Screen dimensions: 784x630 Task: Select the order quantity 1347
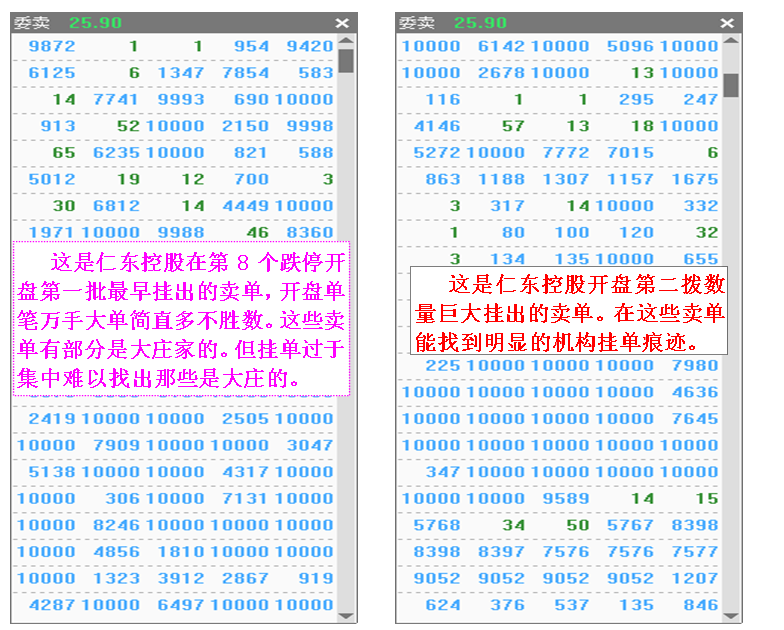pyautogui.click(x=181, y=73)
